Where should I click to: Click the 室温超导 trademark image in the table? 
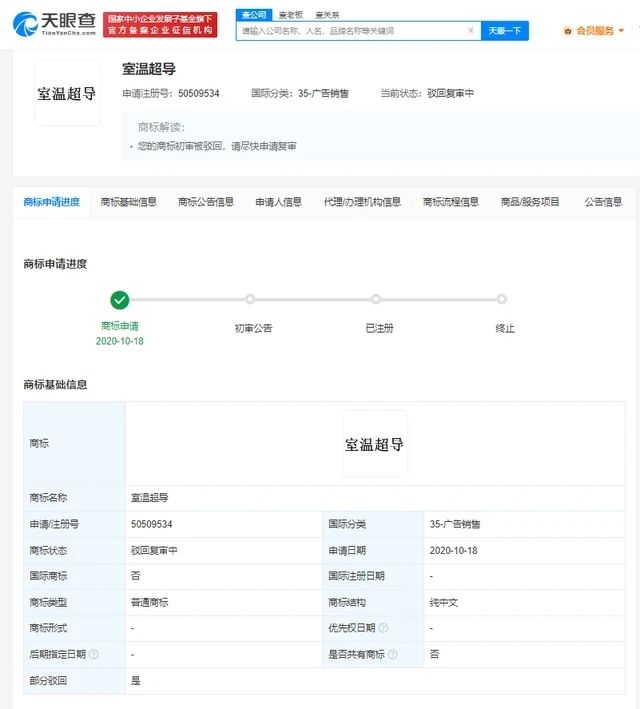[375, 444]
